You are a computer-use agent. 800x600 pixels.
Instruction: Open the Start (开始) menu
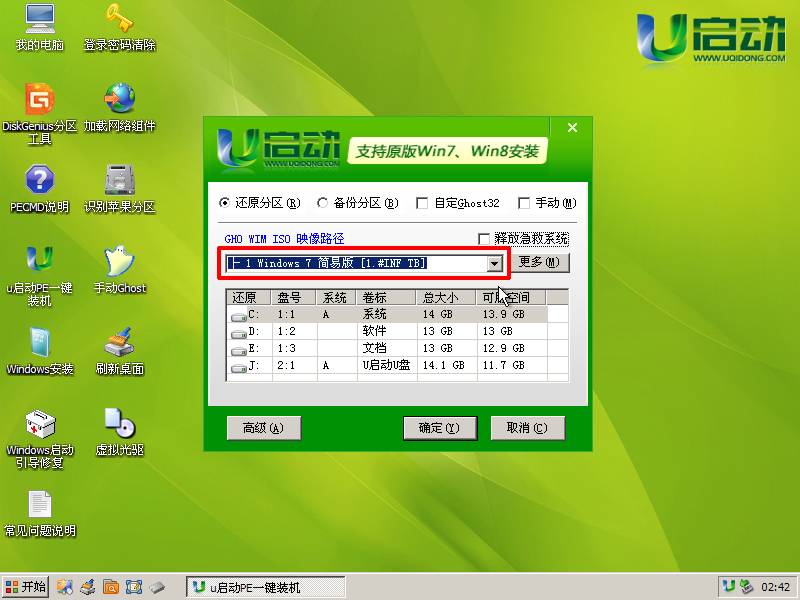[26, 587]
